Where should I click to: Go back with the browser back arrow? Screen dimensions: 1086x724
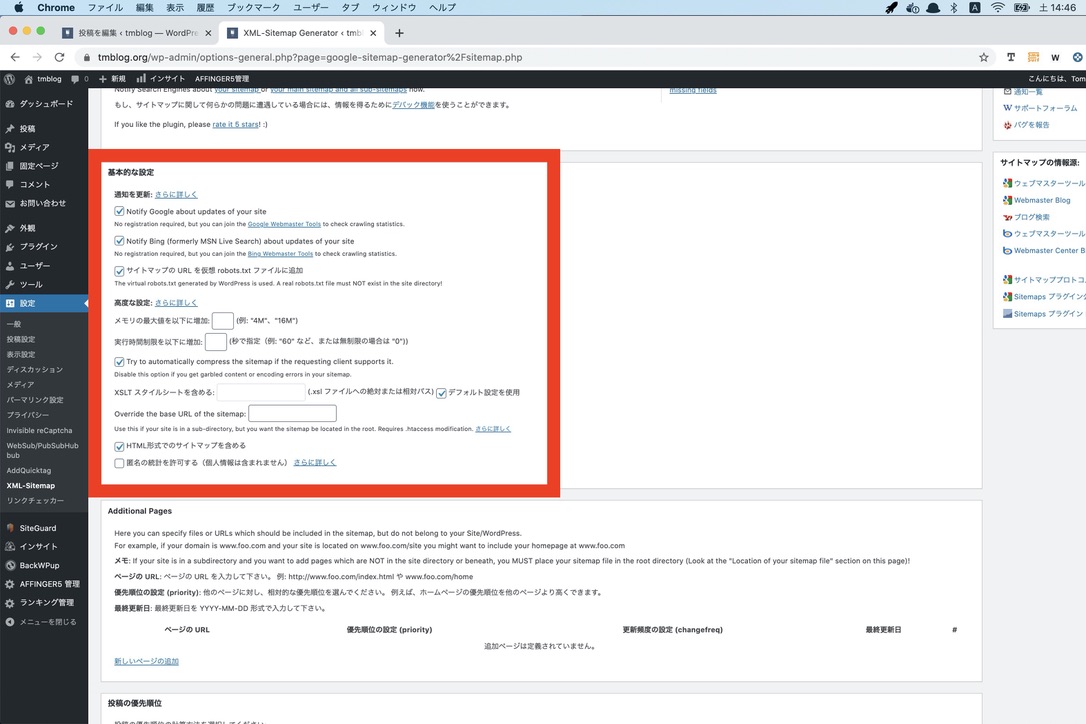pyautogui.click(x=15, y=58)
